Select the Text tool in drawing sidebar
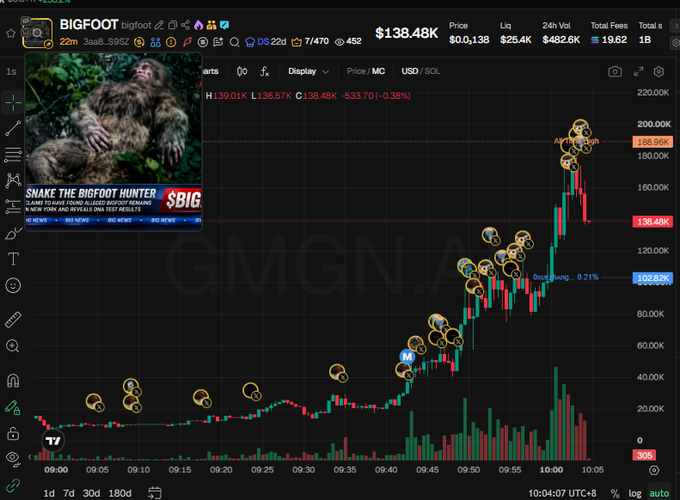This screenshot has height=500, width=680. [x=13, y=259]
